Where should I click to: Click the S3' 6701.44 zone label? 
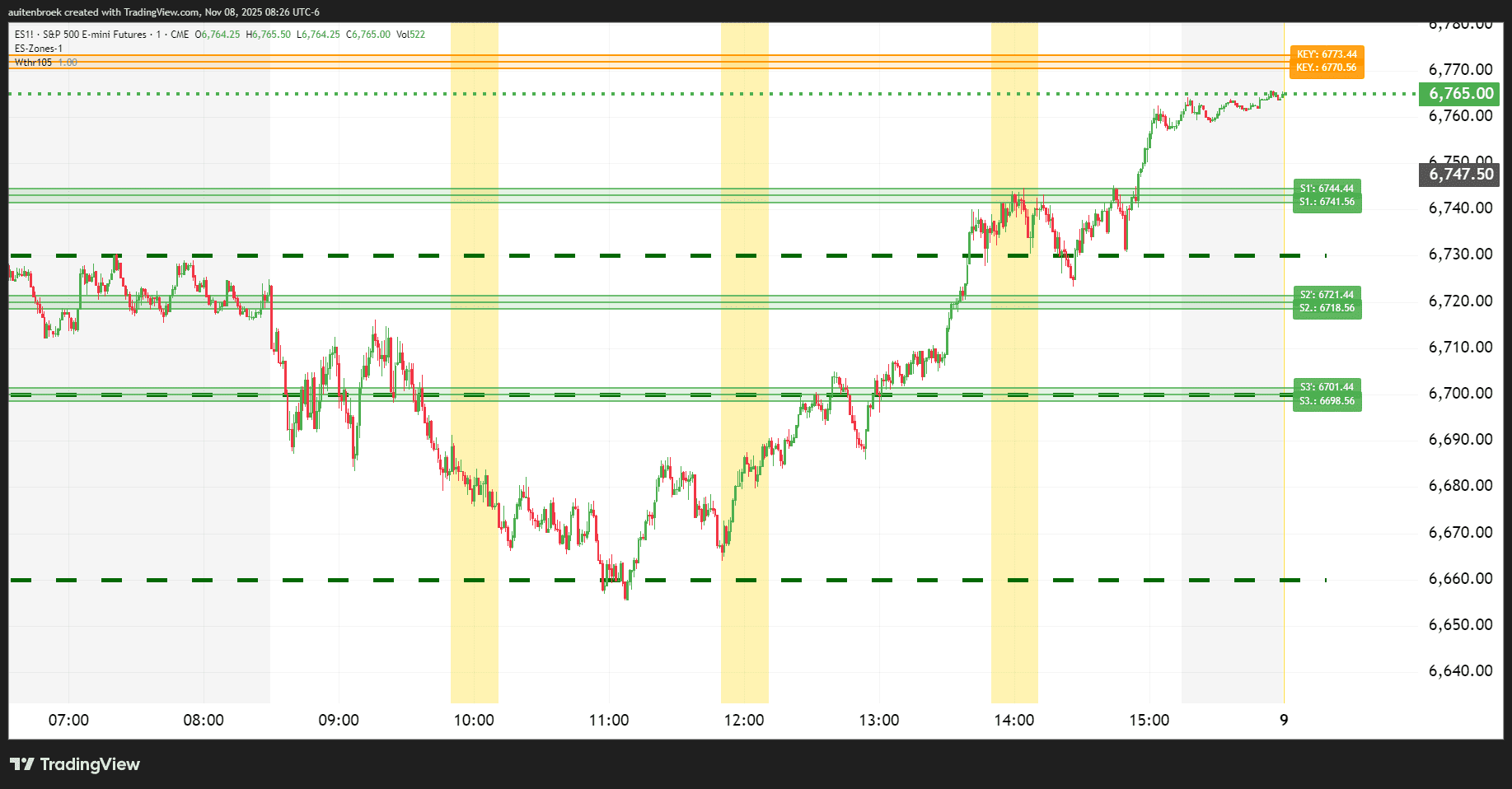[x=1327, y=387]
